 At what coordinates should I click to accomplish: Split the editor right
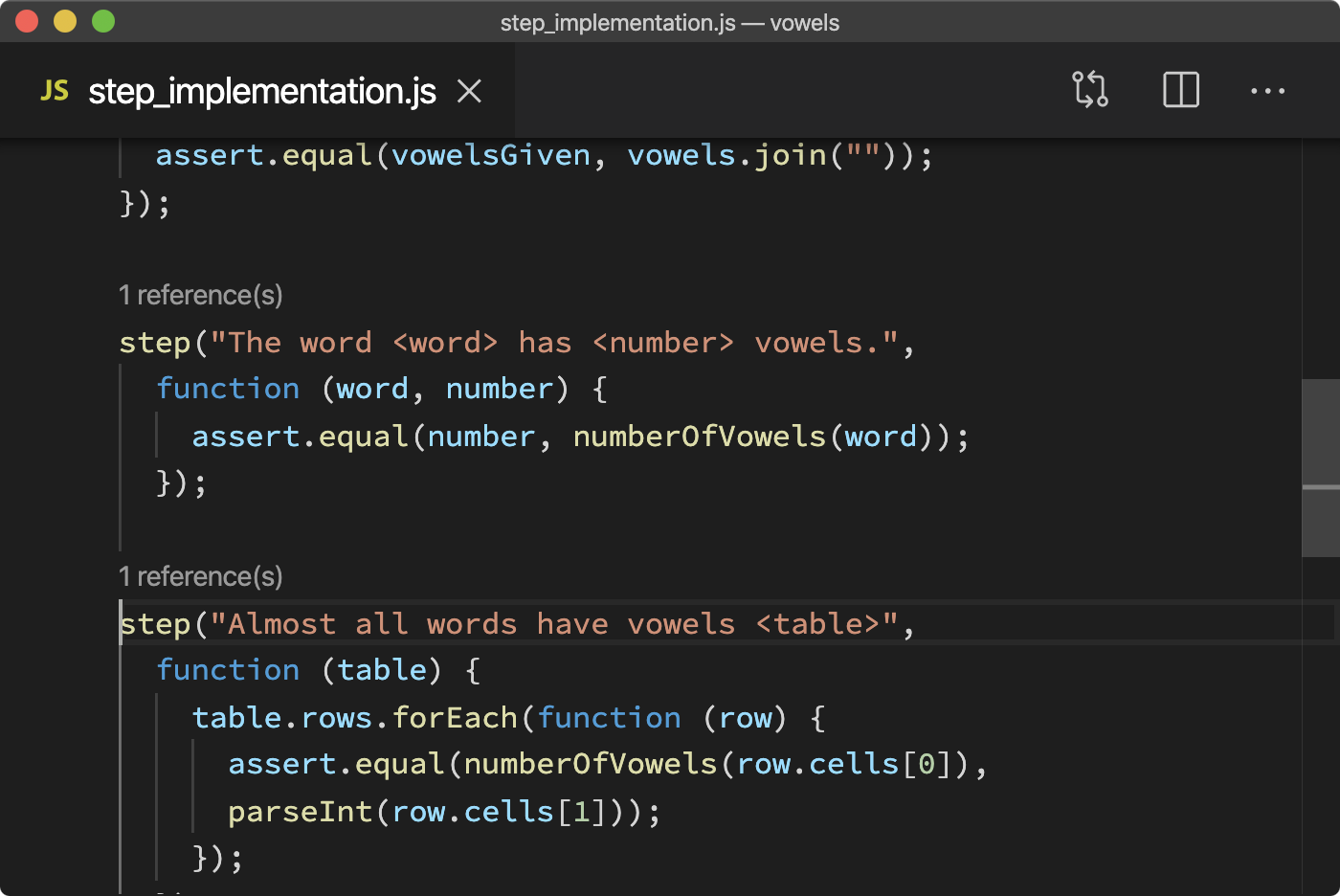[1181, 90]
